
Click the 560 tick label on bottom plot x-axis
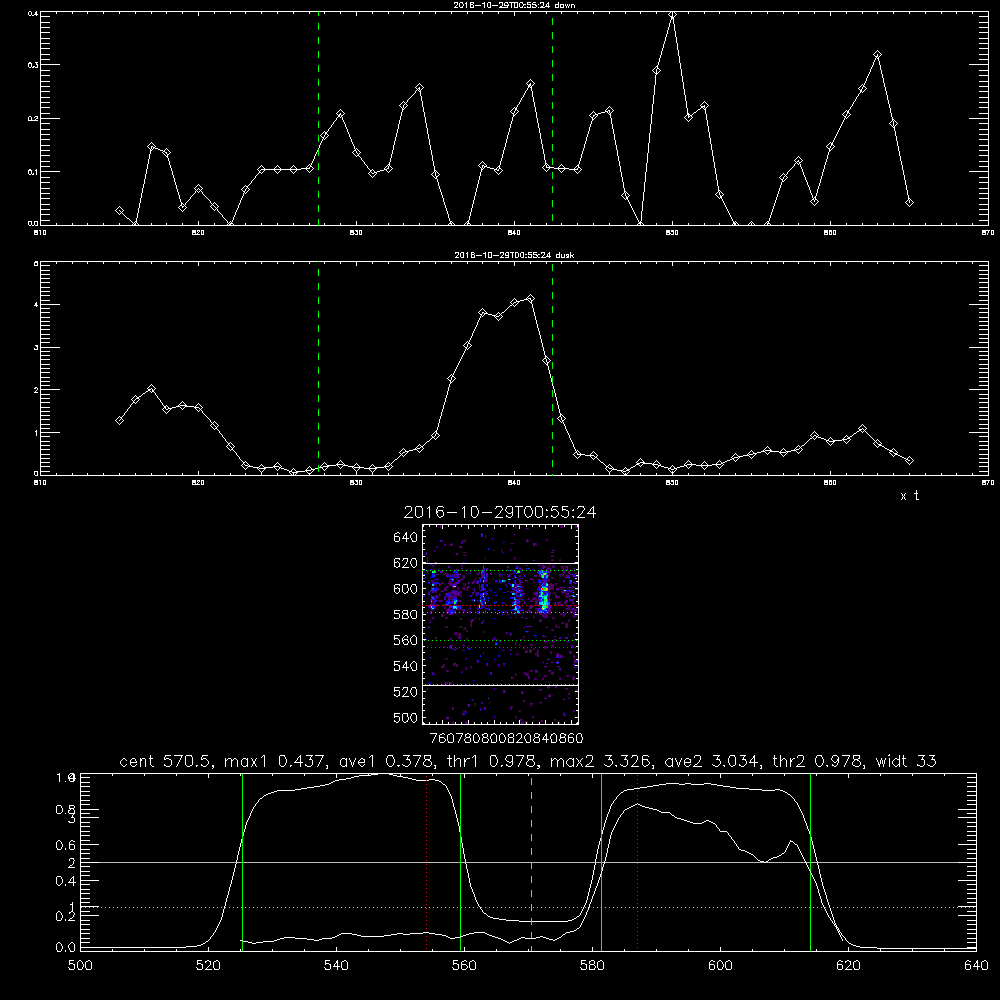(464, 966)
